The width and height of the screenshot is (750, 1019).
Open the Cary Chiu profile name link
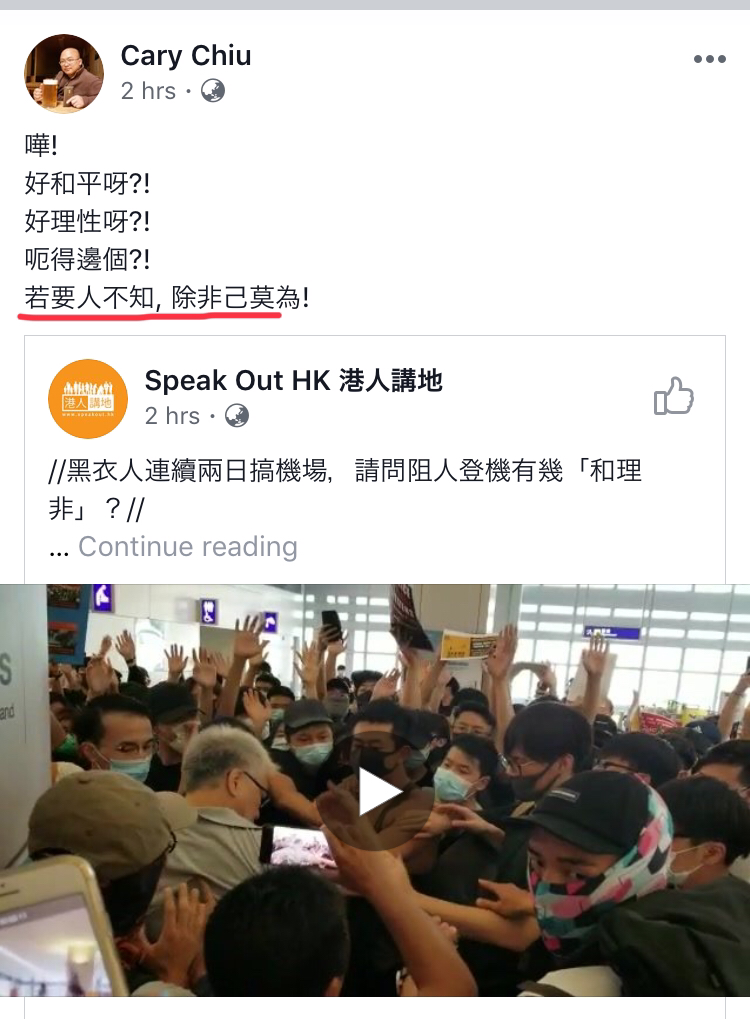tap(186, 55)
